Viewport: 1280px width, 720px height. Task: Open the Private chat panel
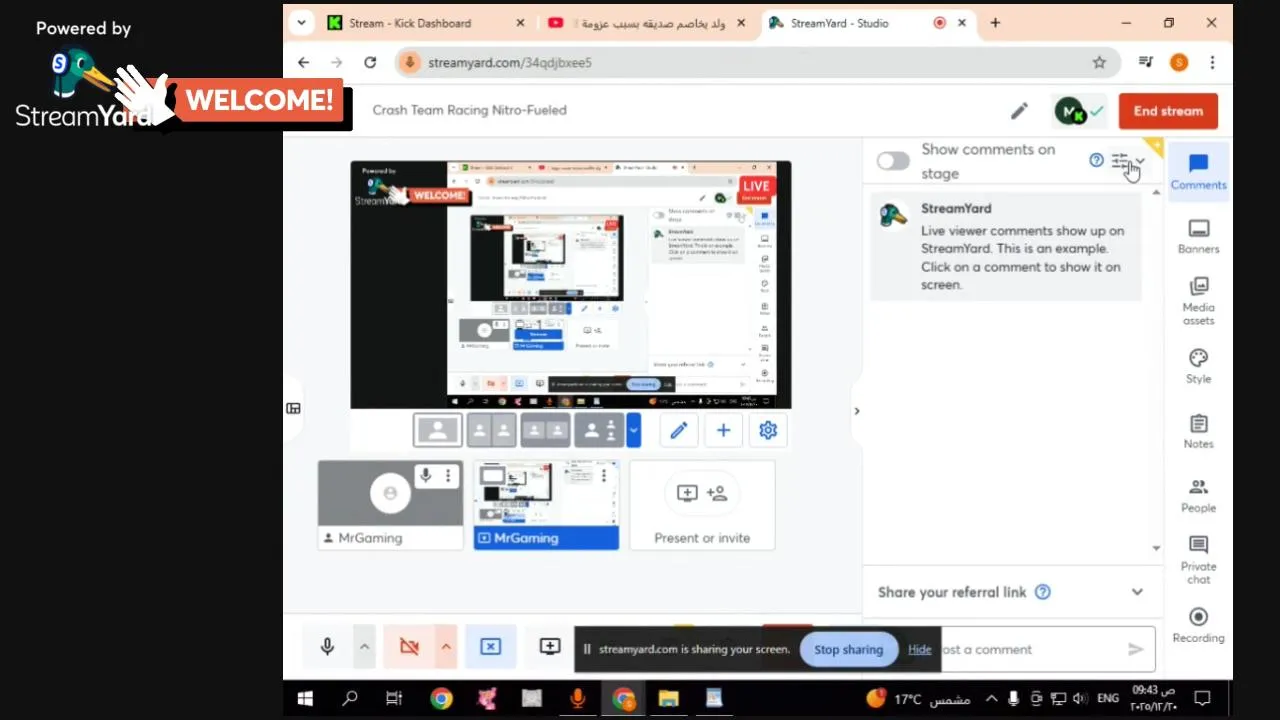[x=1198, y=559]
